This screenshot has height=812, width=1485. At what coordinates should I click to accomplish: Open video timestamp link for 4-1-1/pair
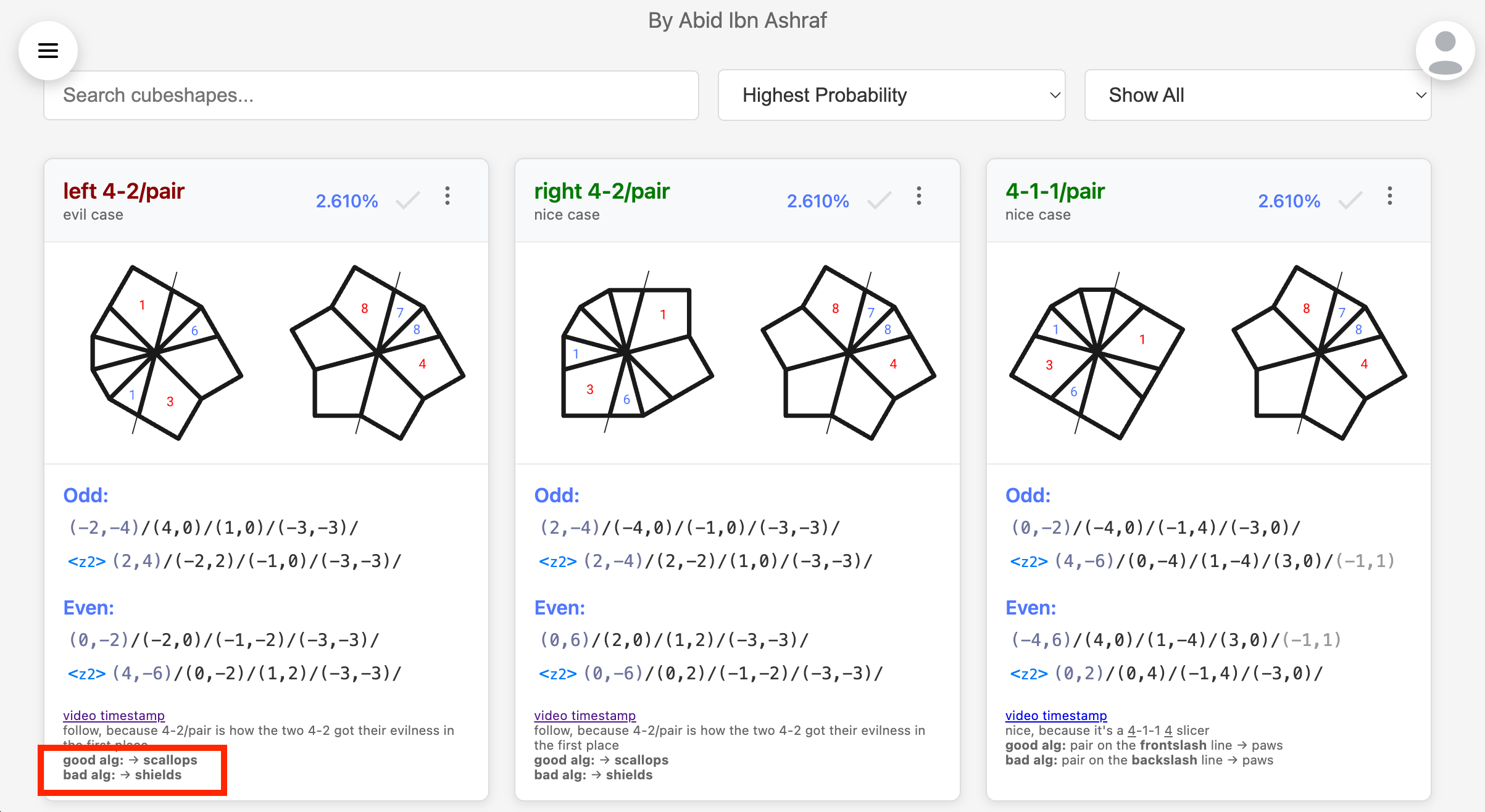(1055, 715)
